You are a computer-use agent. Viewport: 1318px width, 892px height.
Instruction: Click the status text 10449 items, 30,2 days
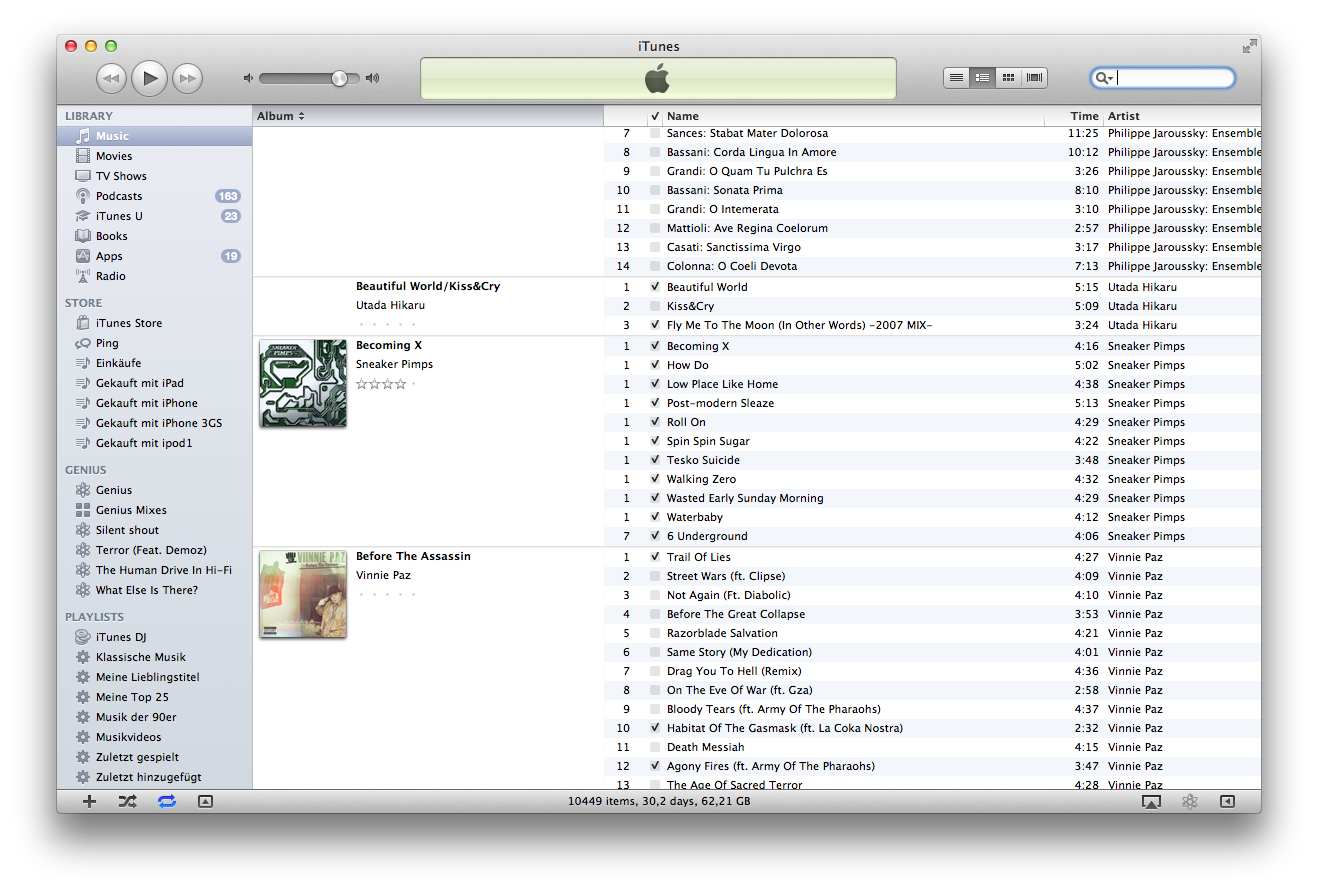point(659,801)
